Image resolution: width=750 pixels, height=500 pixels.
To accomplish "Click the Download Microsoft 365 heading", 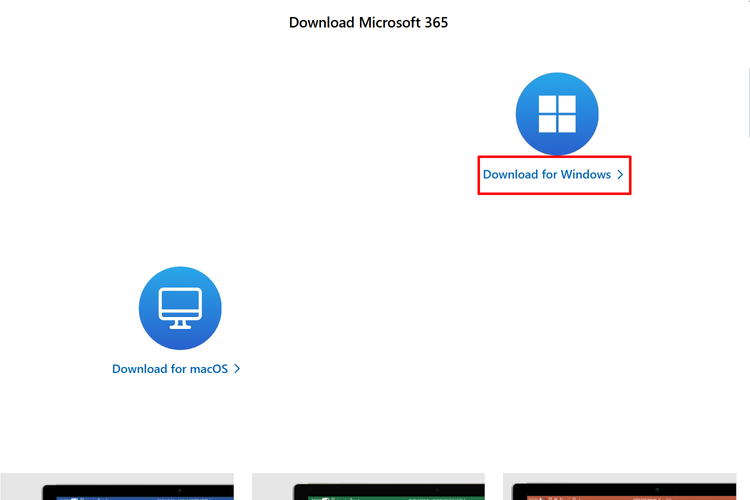I will (368, 22).
